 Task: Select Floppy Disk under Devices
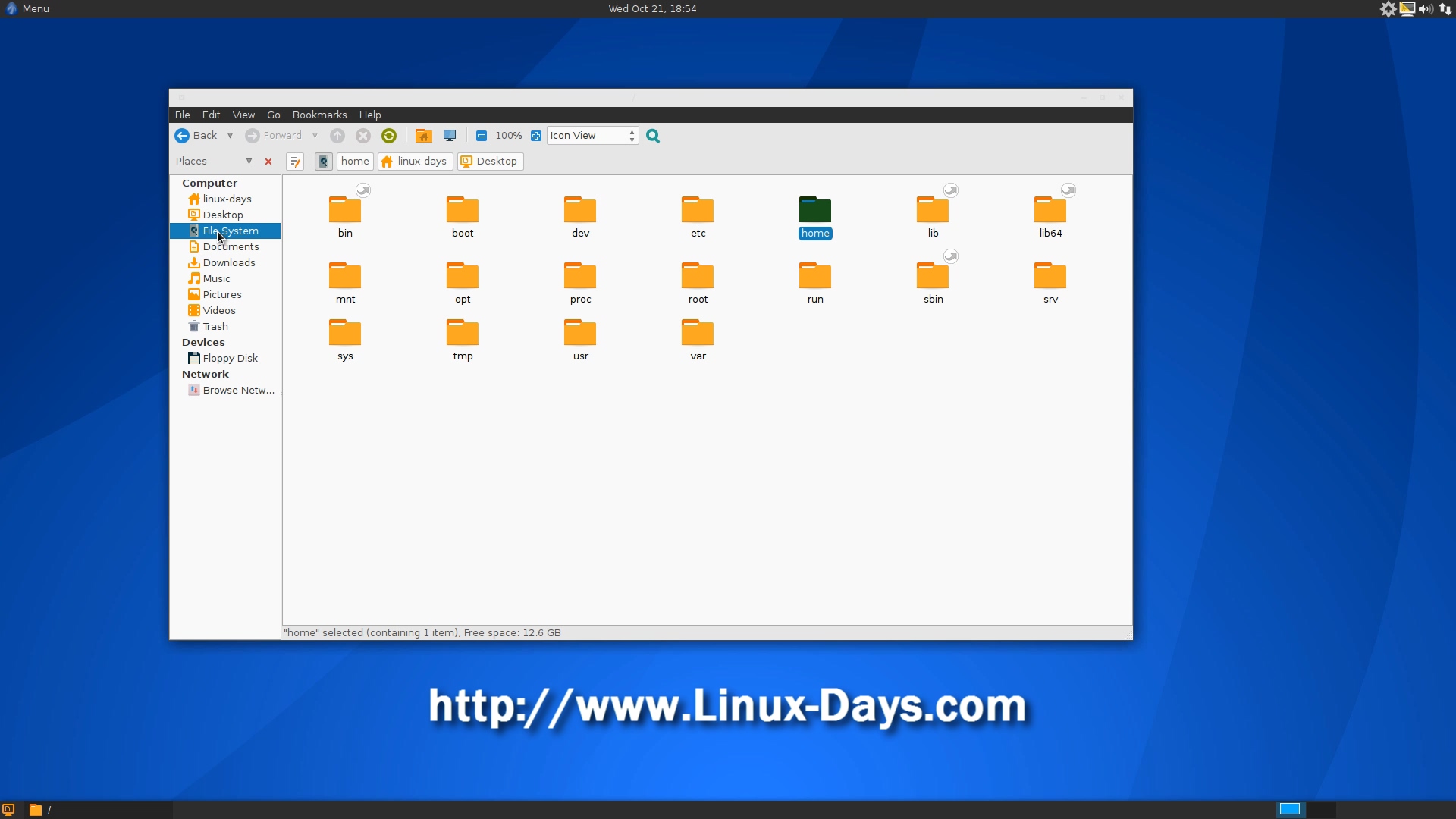click(225, 359)
